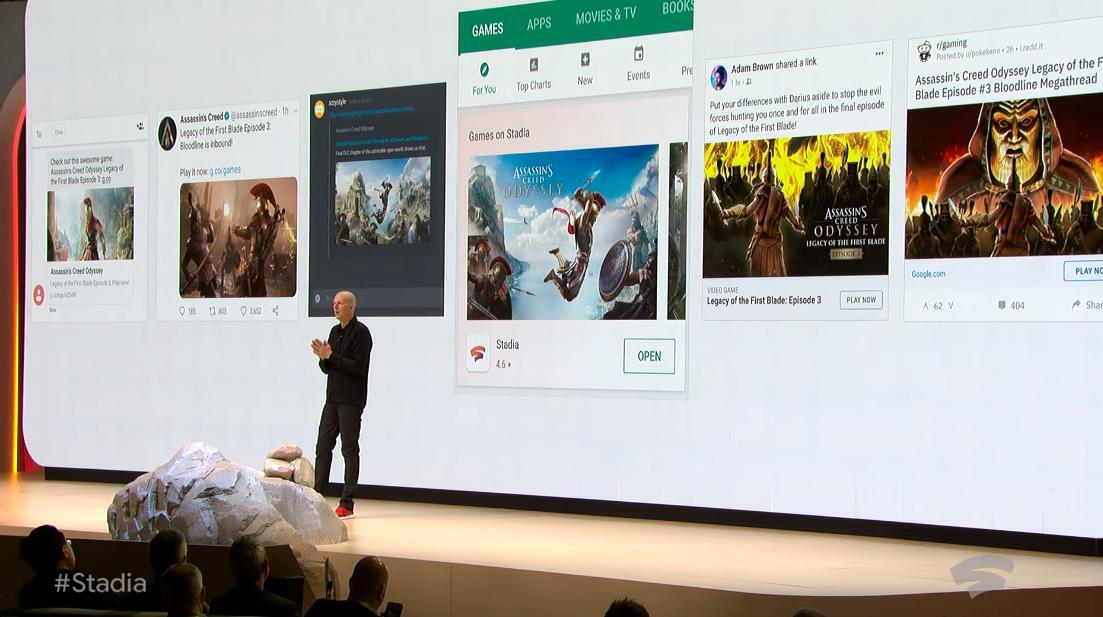Upvote the r/gaming Megathread post
Viewport: 1103px width, 617px height.
[x=925, y=306]
